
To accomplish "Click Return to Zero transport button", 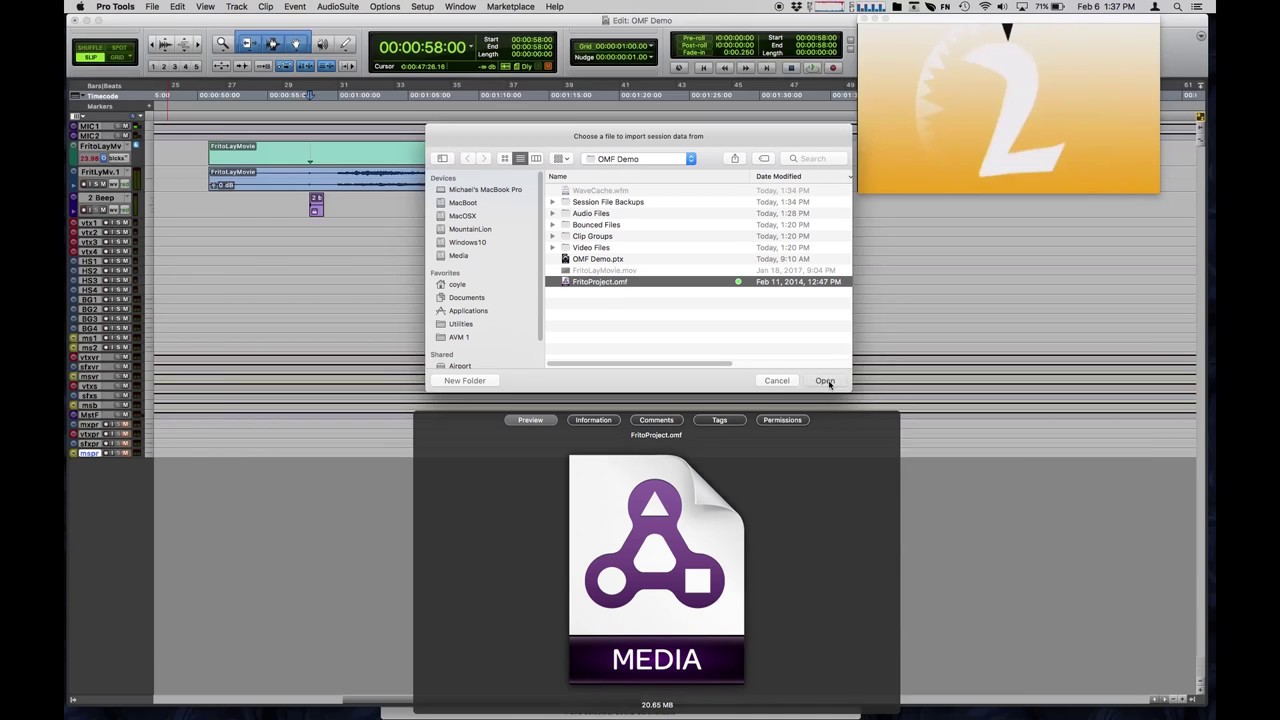I will click(703, 68).
